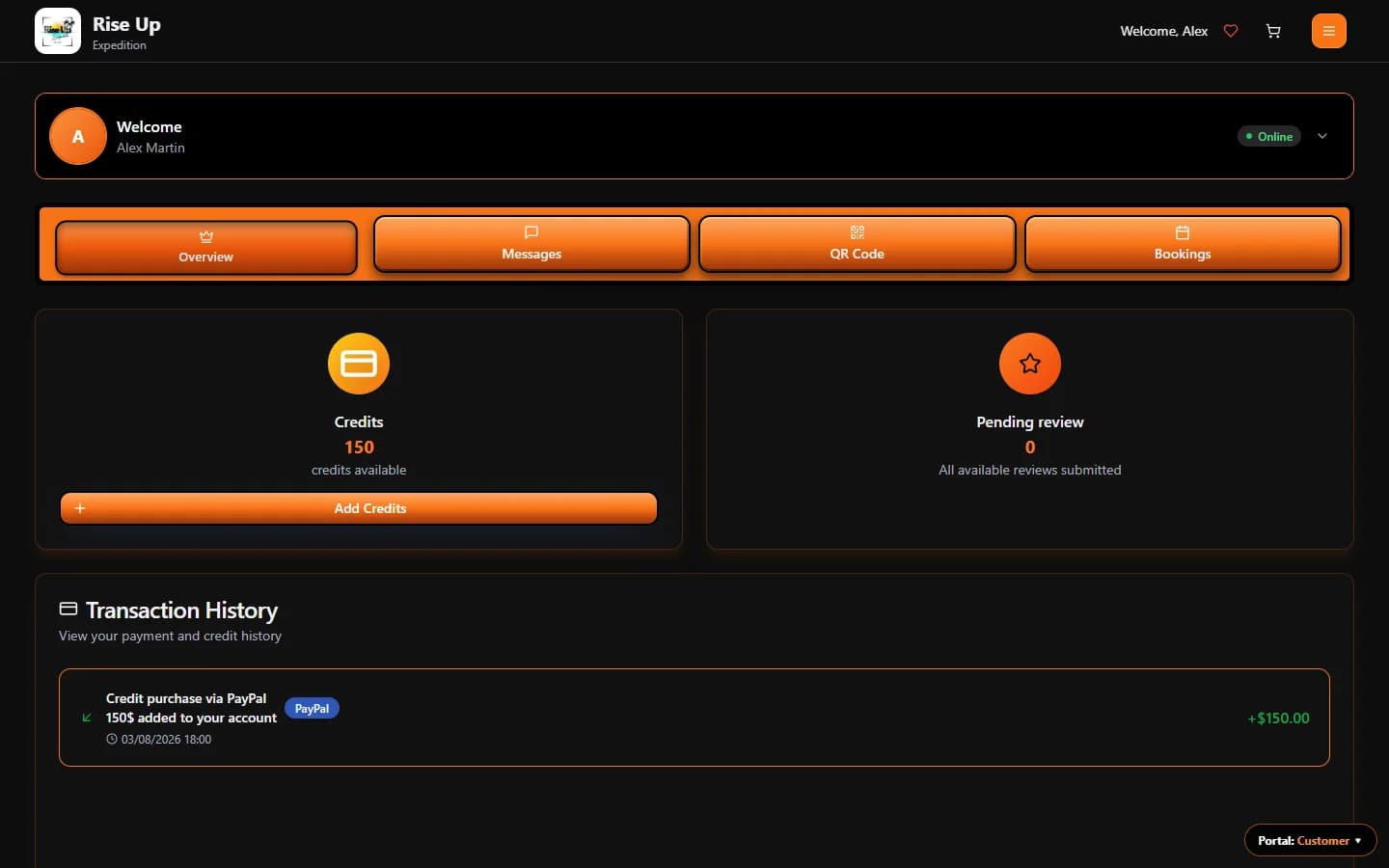Click "Credit purchase via PayPal" transaction title
The image size is (1389, 868).
186,698
